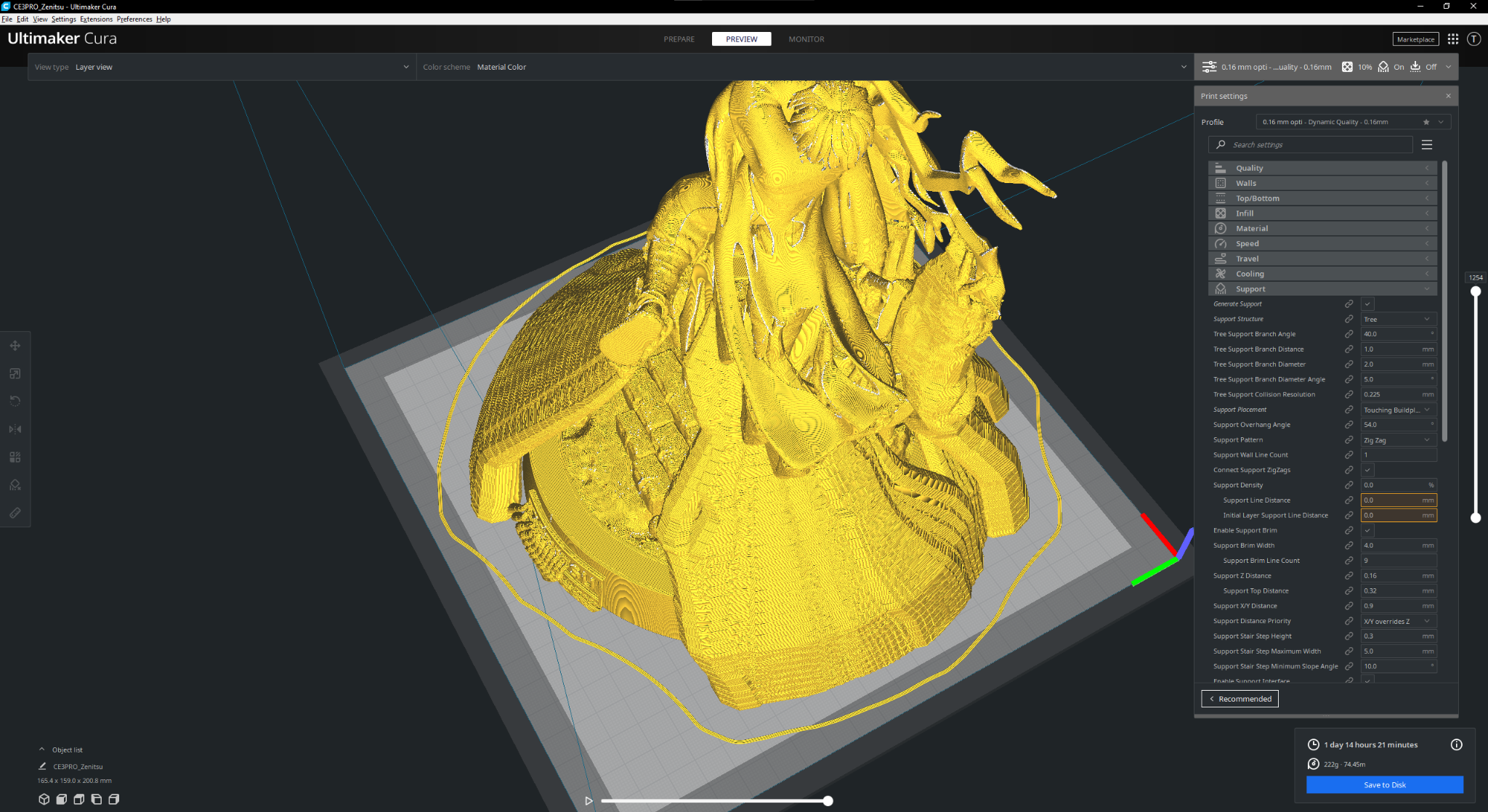Click the bottom-most paperclip tool in left toolbar

pyautogui.click(x=15, y=513)
